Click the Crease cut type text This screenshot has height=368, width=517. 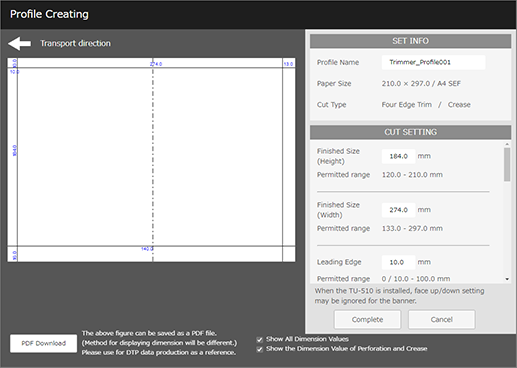pyautogui.click(x=459, y=105)
